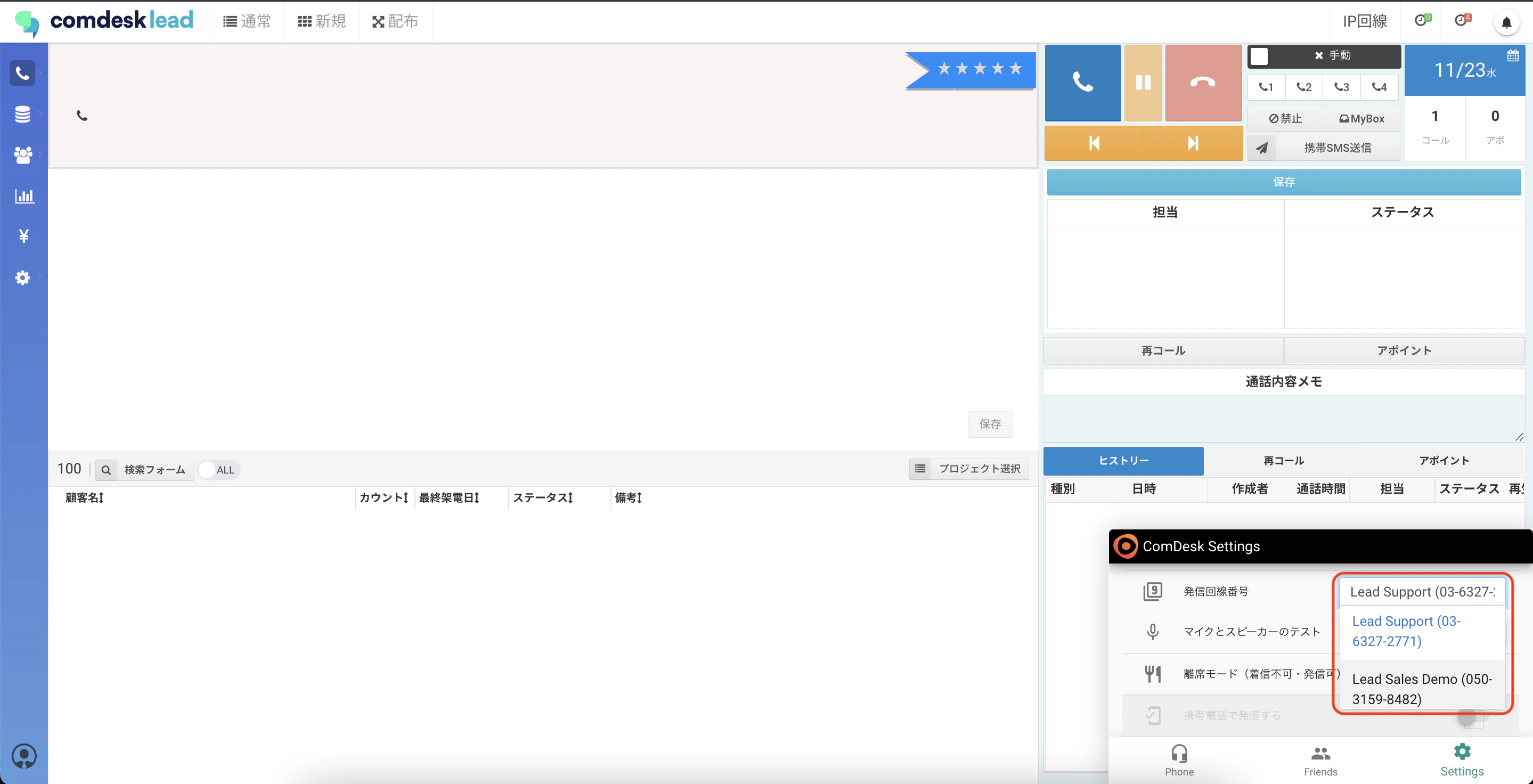
Task: Open the clock icon with red badge
Action: [1462, 21]
